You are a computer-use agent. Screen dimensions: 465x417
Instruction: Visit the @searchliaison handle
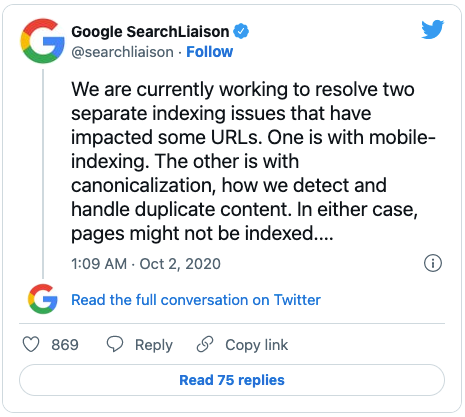pos(122,52)
